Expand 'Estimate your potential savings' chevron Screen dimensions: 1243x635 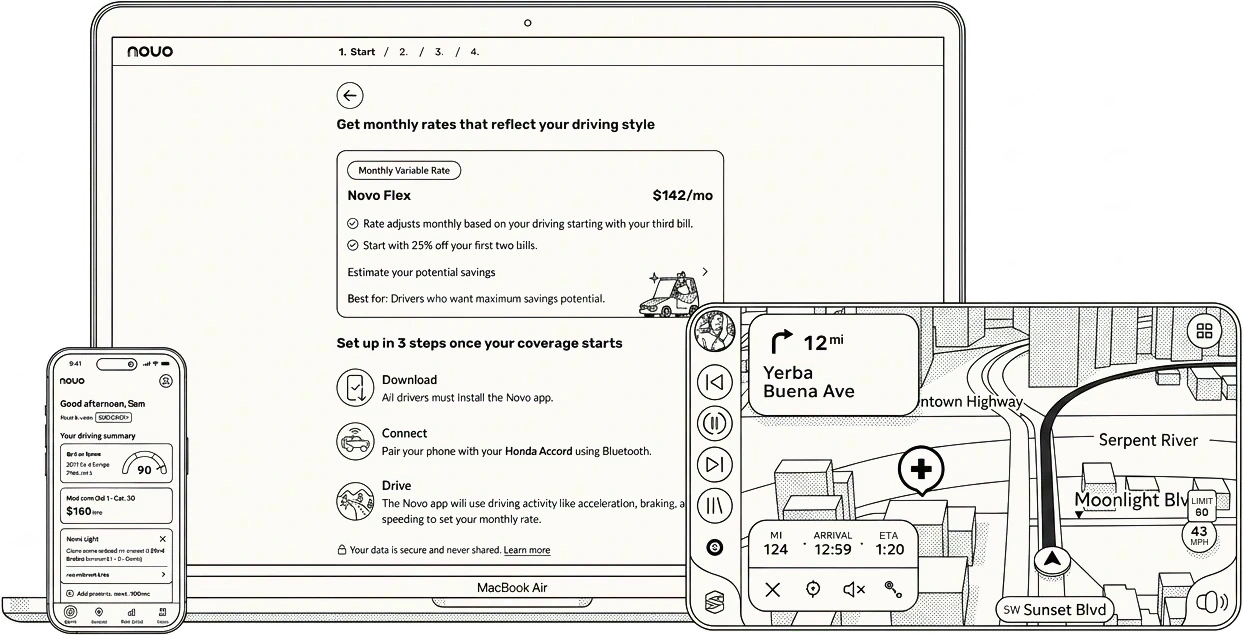pyautogui.click(x=705, y=271)
